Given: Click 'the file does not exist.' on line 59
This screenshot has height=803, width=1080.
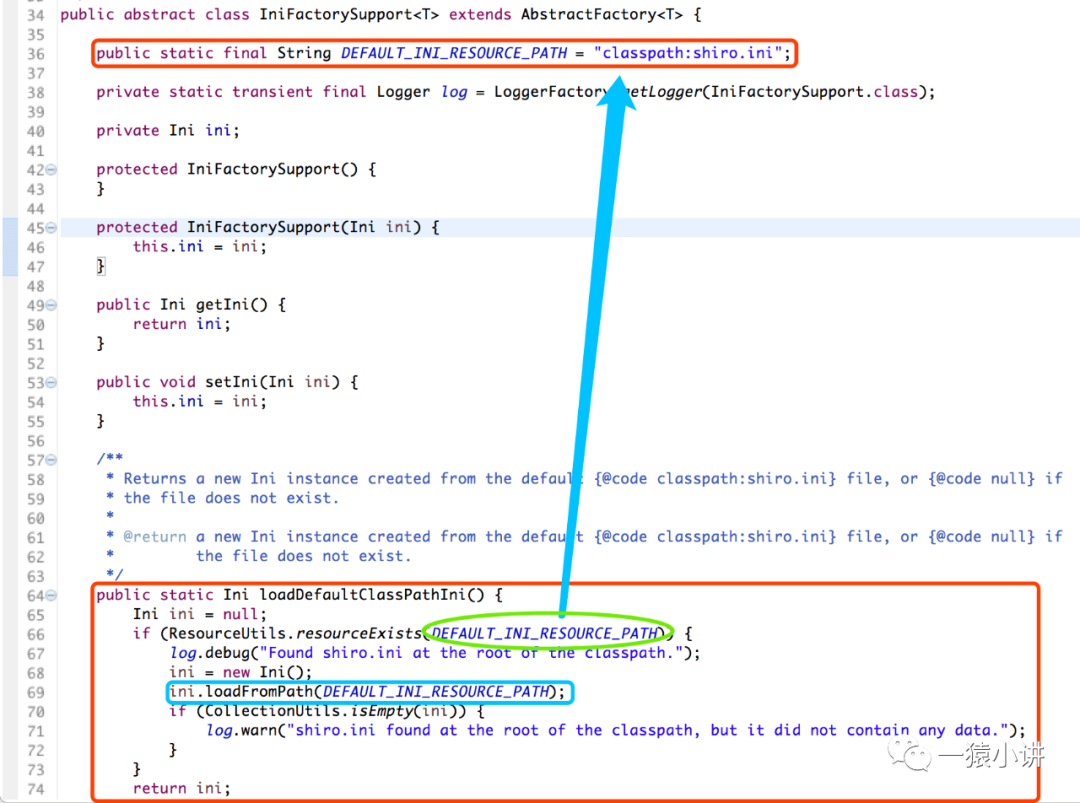Looking at the screenshot, I should [x=231, y=498].
